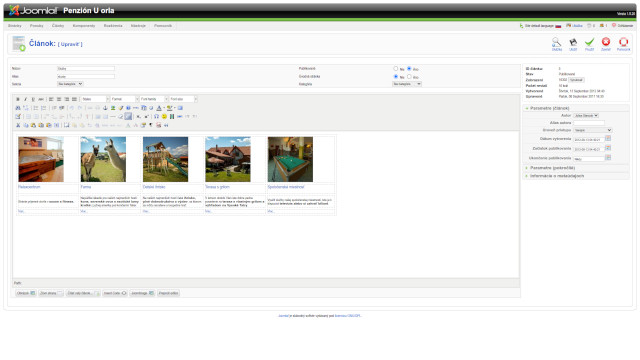Insert a smiley emoticon from editor toolbar
This screenshot has width=640, height=360.
pos(164,117)
